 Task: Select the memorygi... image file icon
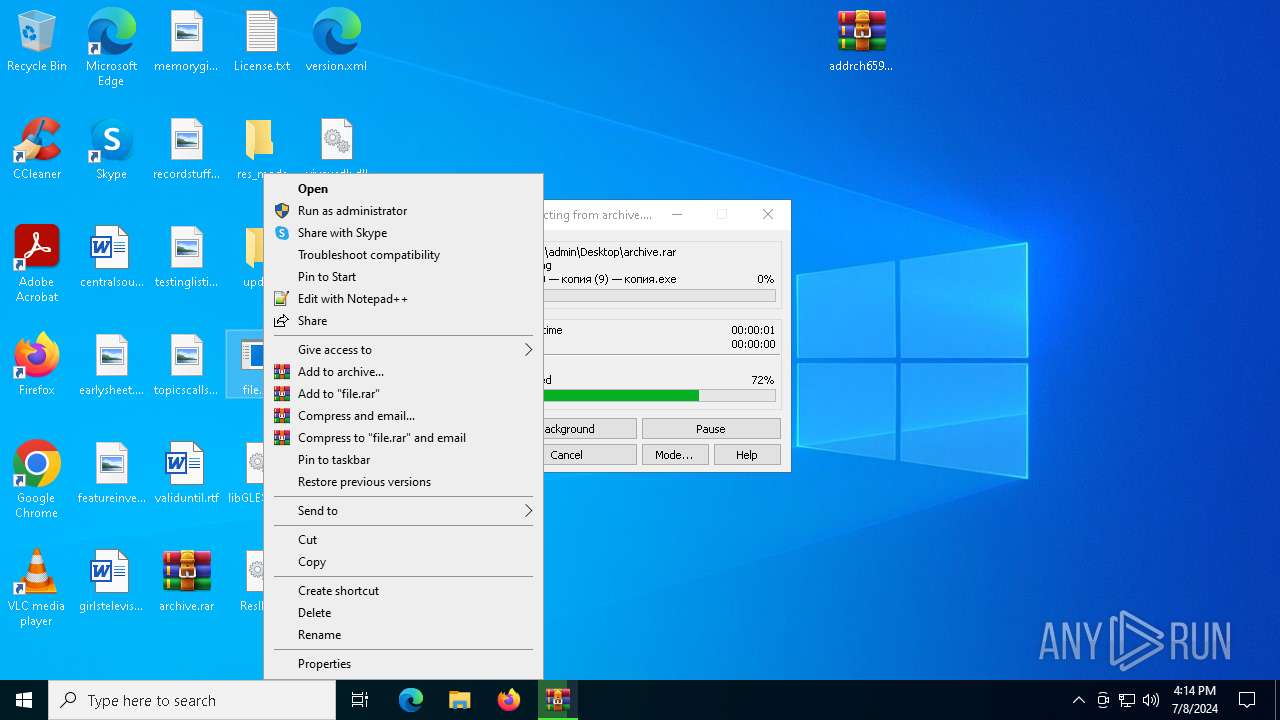coord(186,42)
